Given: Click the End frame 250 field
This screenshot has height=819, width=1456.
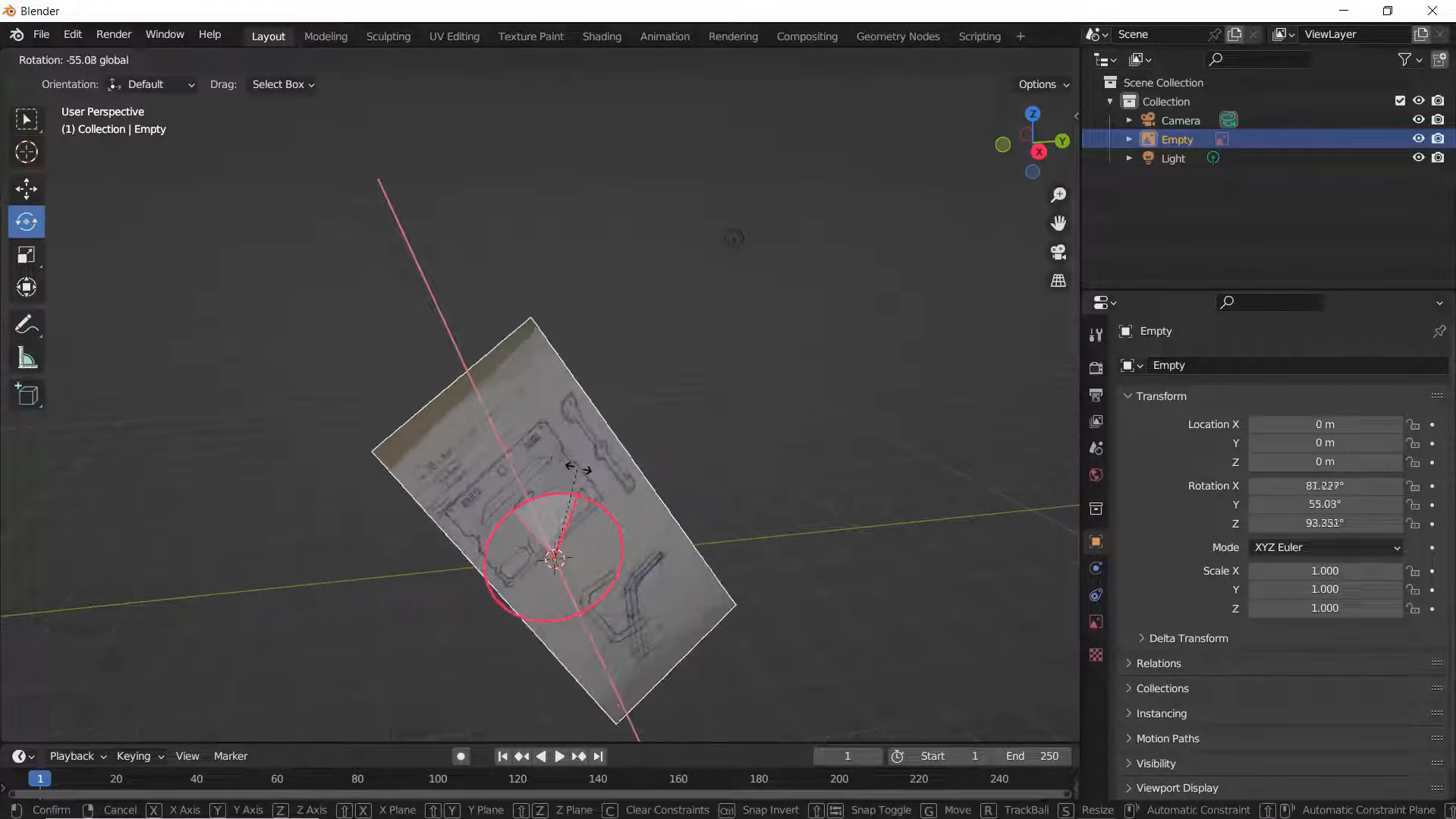Looking at the screenshot, I should [1032, 756].
